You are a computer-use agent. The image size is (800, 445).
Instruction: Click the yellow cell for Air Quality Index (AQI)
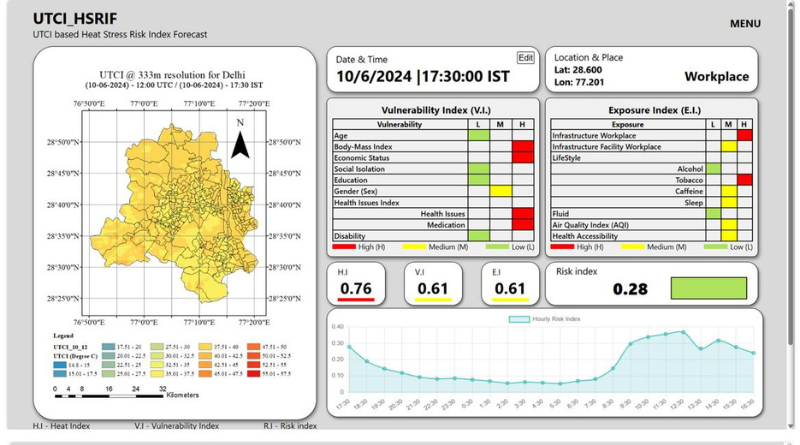pyautogui.click(x=729, y=225)
